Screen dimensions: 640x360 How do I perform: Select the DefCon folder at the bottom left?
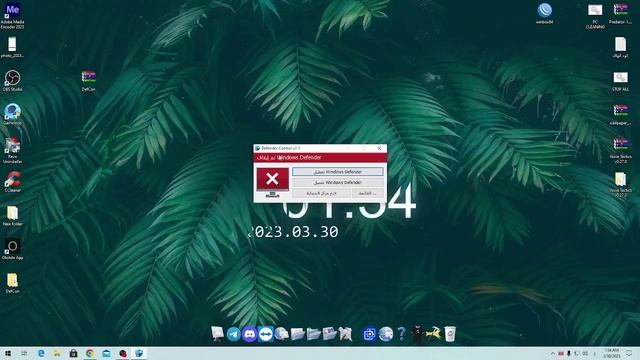click(12, 283)
